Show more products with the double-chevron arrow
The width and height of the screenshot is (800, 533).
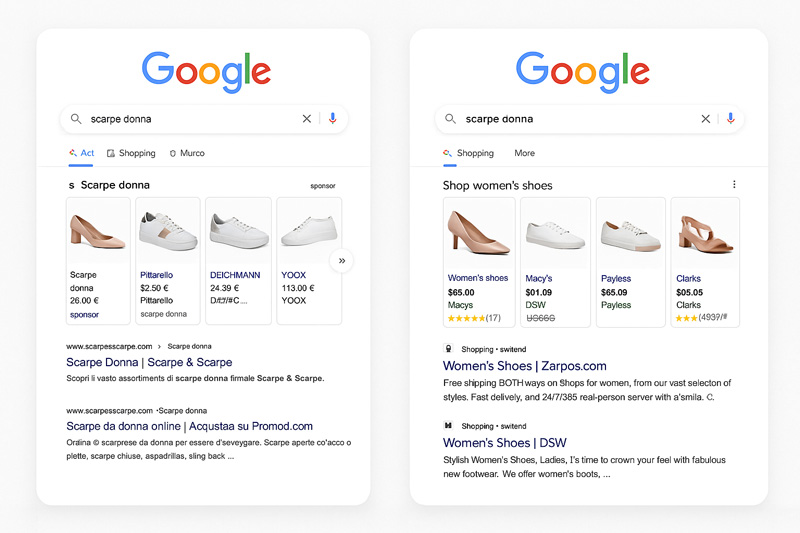coord(341,261)
